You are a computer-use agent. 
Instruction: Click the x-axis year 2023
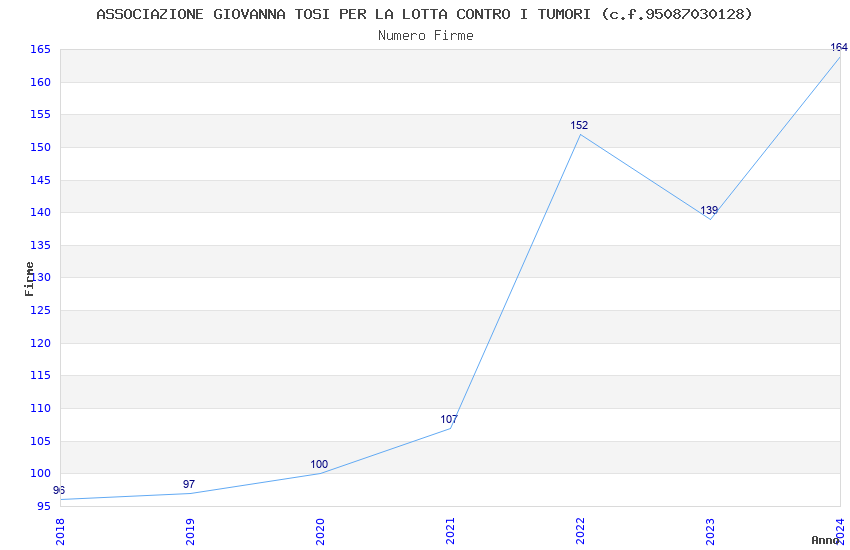pos(710,532)
